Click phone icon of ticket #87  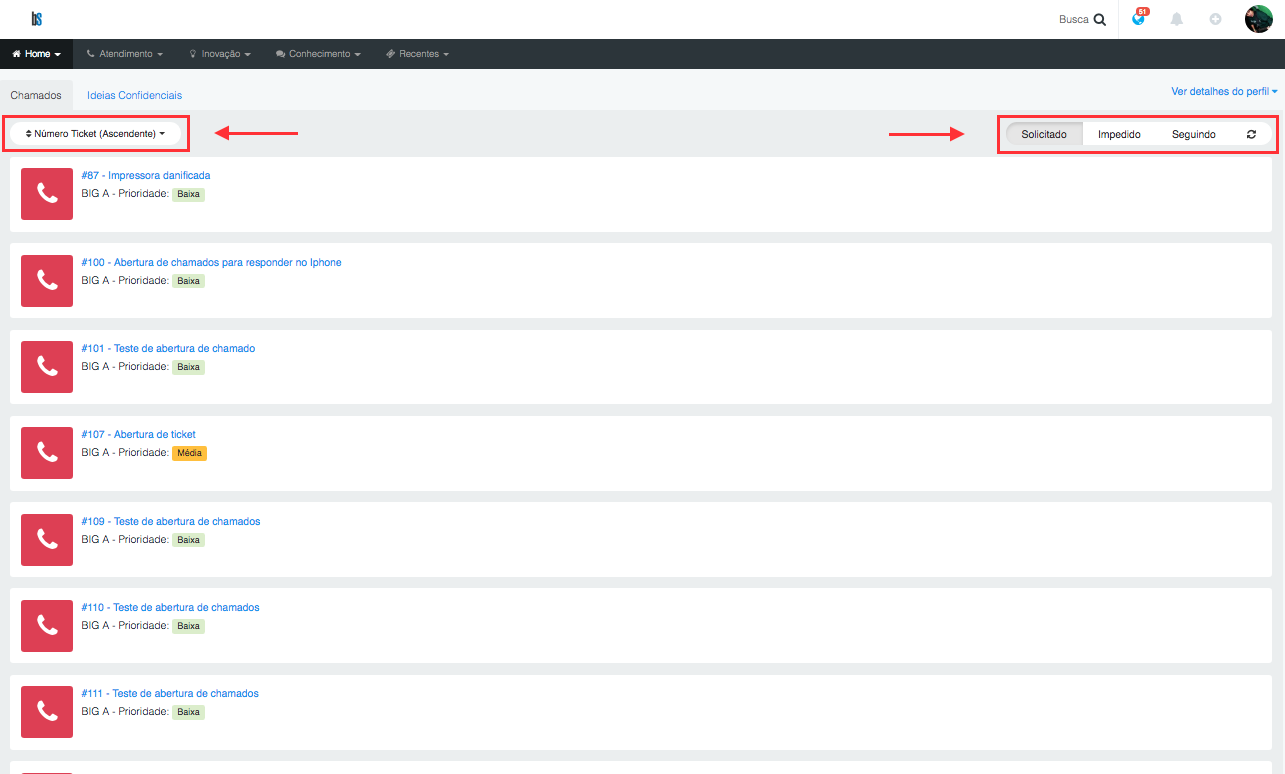tap(47, 194)
